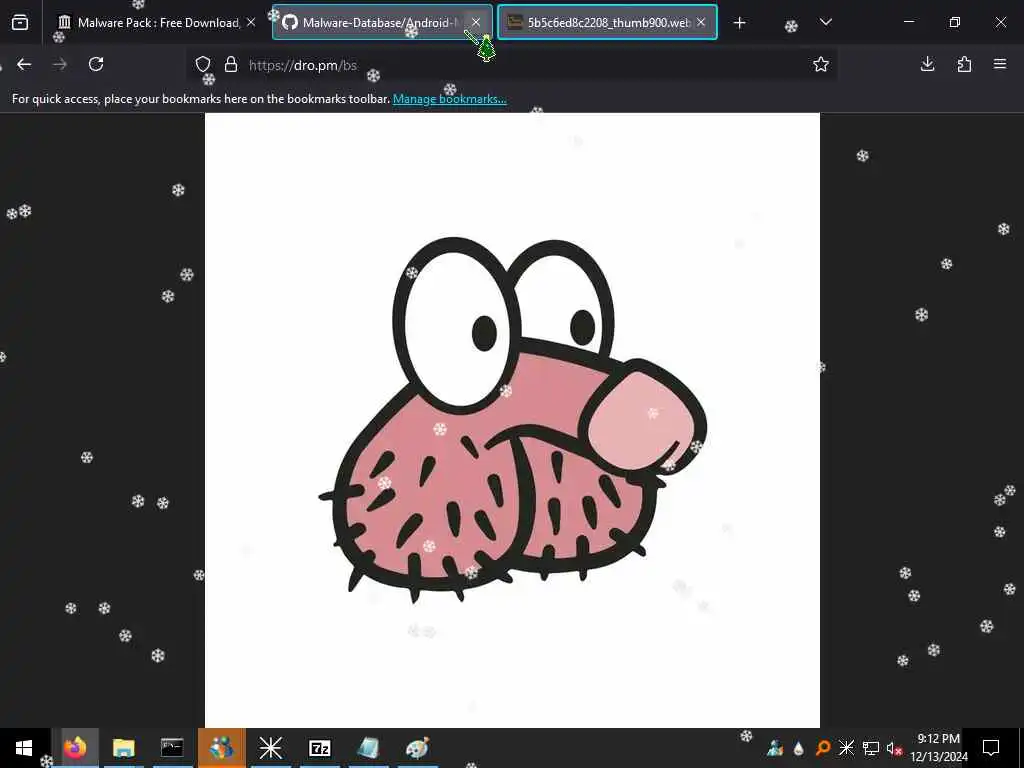Click the cartoon image in the page
Viewport: 1024px width, 768px height.
tap(512, 420)
